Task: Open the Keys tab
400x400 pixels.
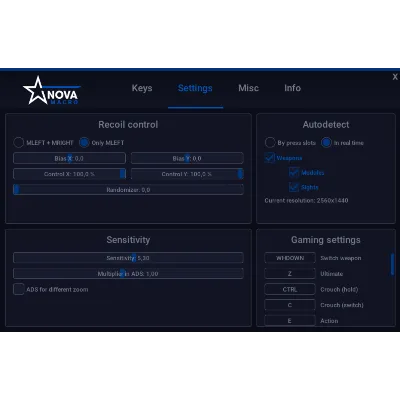Action: [x=142, y=88]
